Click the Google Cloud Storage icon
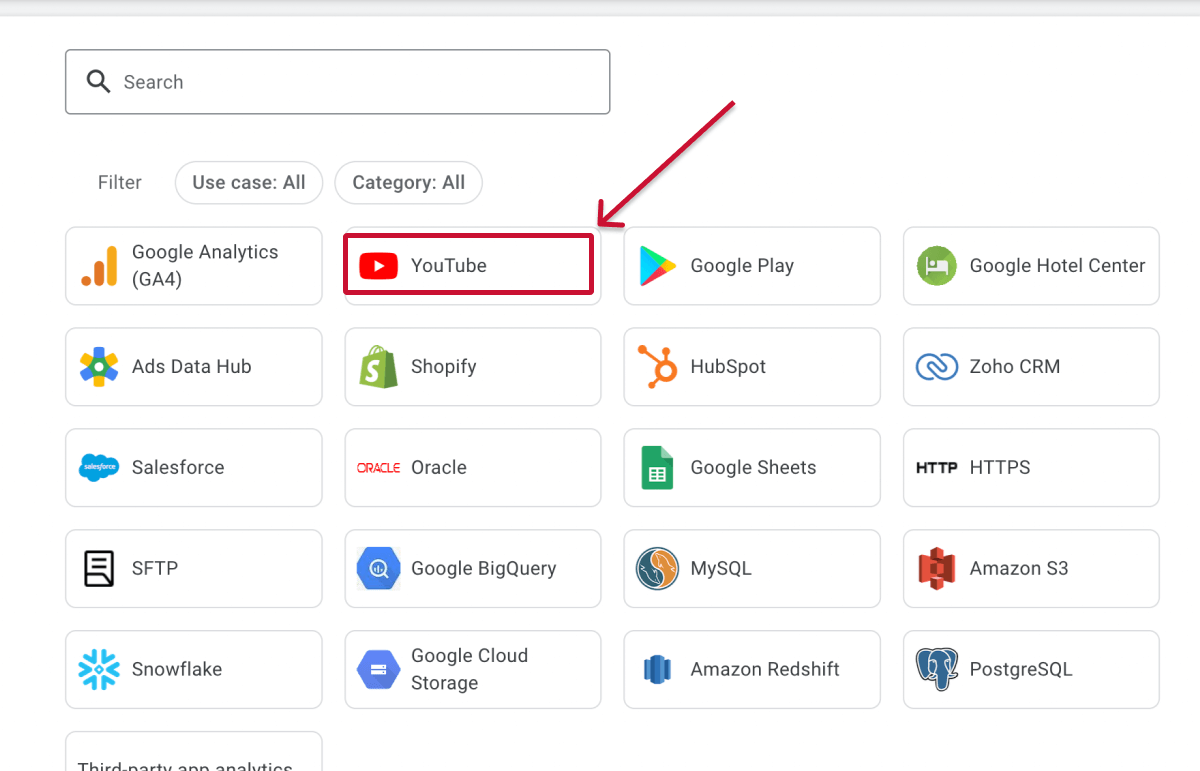Viewport: 1200px width, 771px height. coord(378,670)
